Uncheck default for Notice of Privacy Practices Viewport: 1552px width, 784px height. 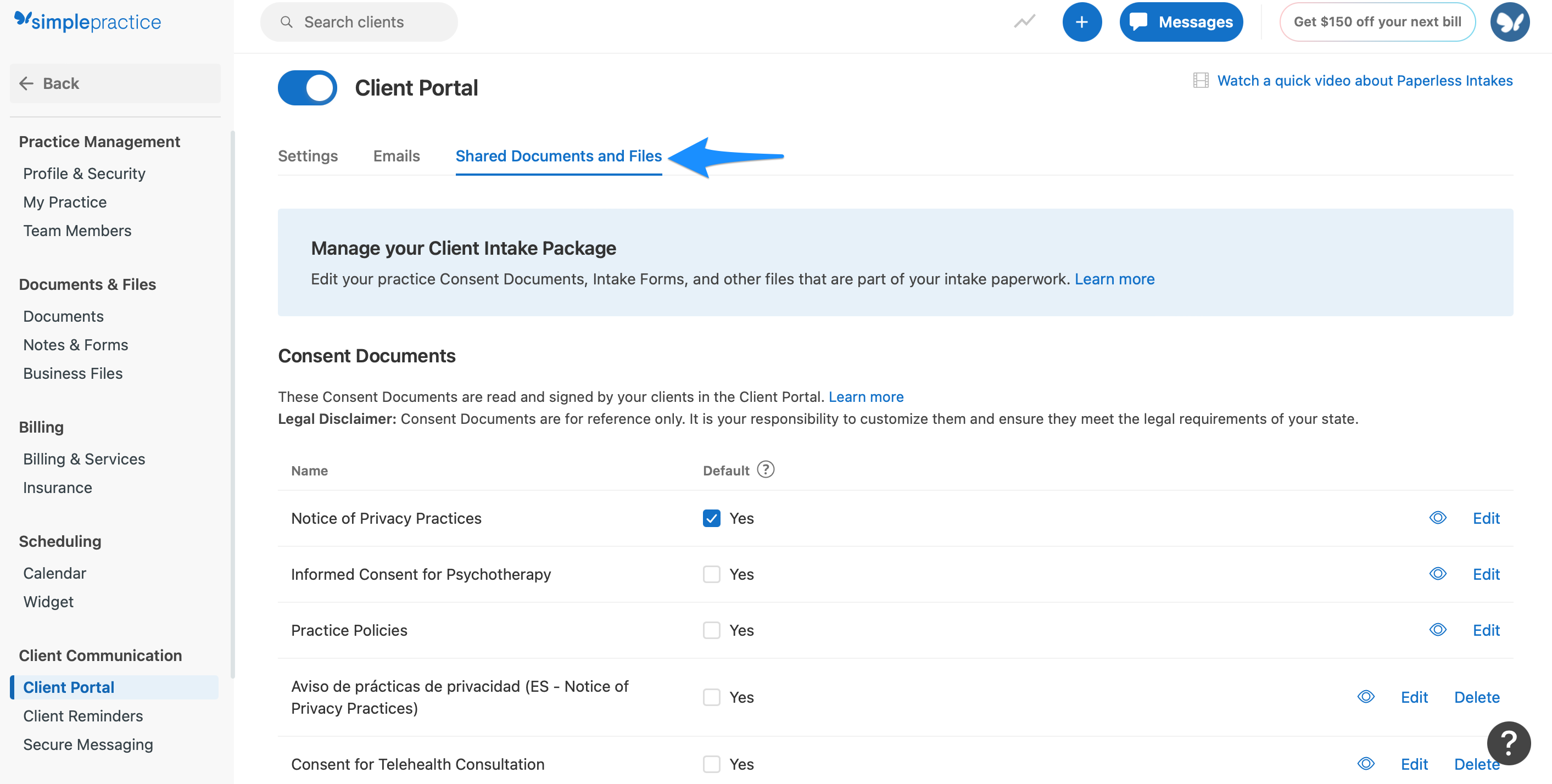tap(712, 518)
